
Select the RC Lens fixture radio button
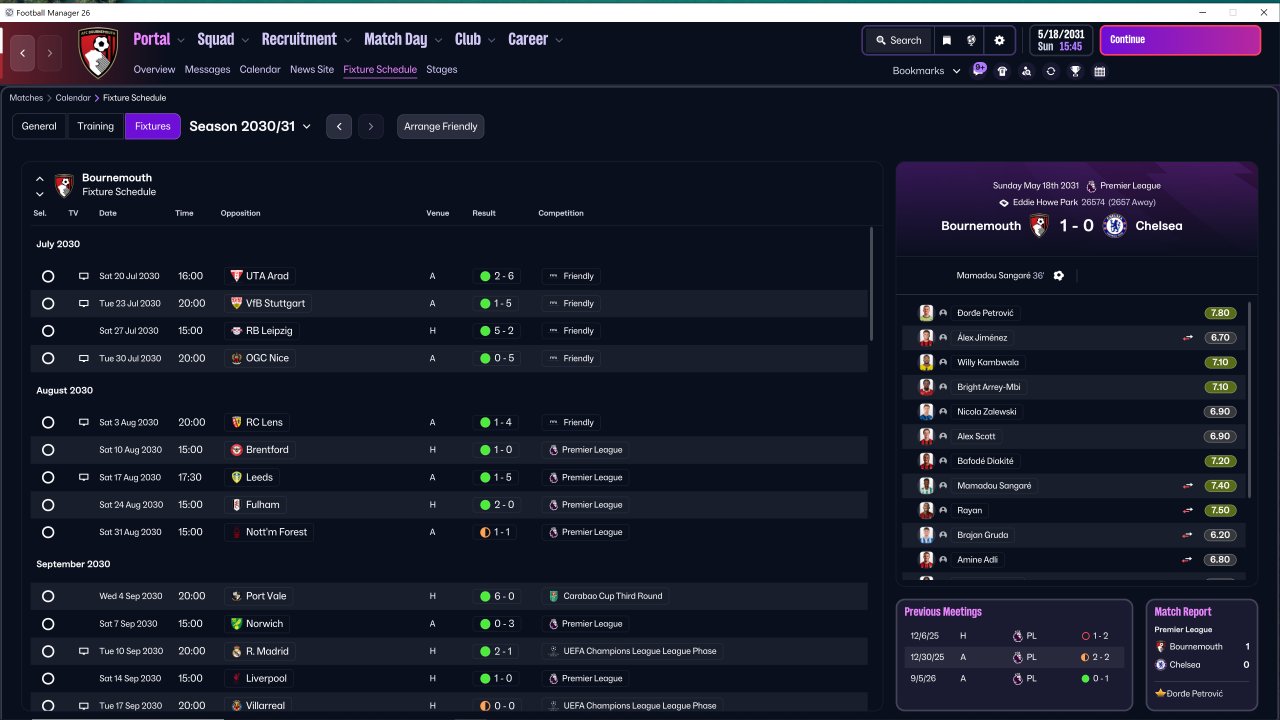coord(47,422)
